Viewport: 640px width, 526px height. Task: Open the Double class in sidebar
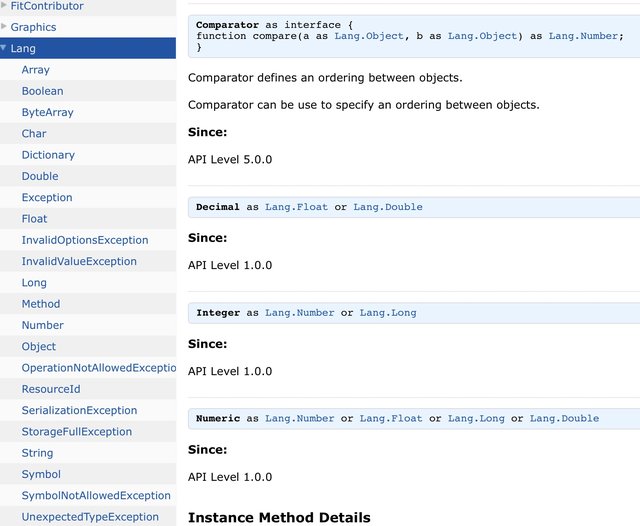click(x=40, y=176)
